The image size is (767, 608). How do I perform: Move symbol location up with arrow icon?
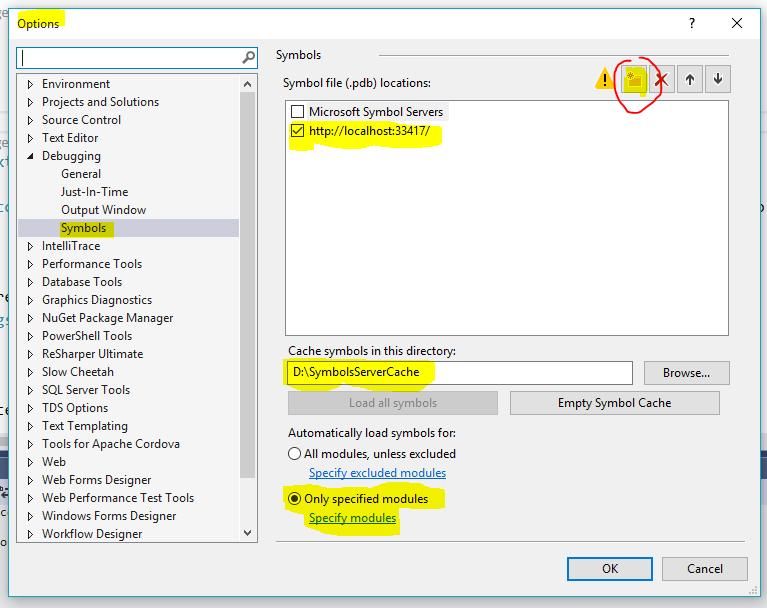coord(690,79)
